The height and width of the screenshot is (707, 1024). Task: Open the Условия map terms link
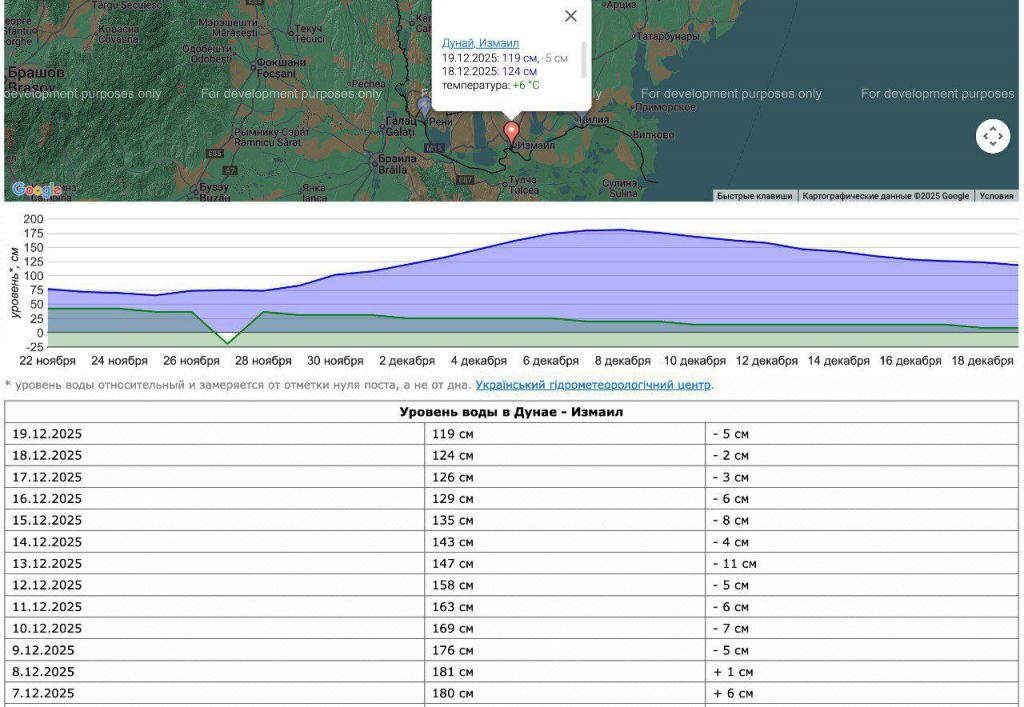click(x=996, y=196)
